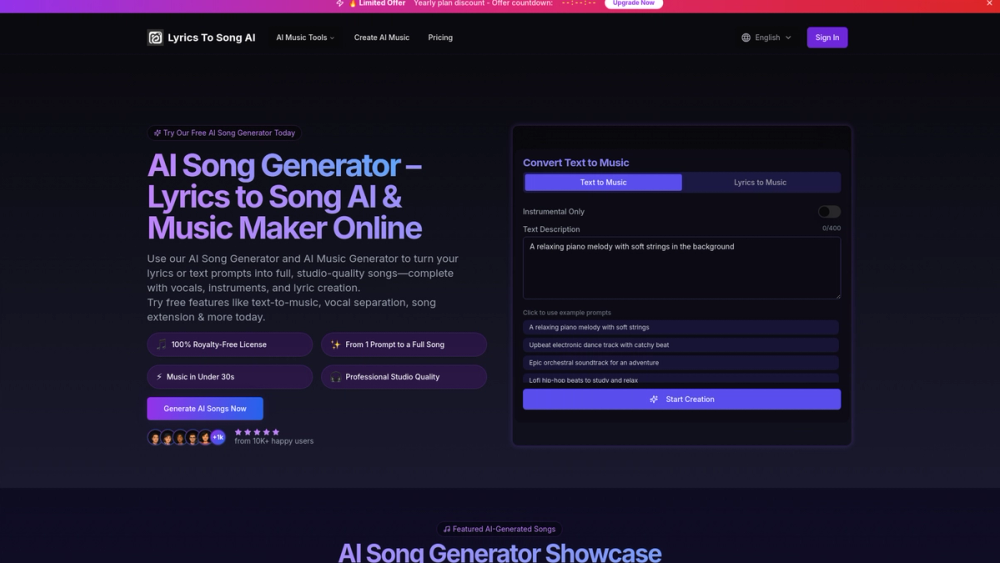Screen dimensions: 1000x563
Task: Expand the AI Music Tools menu
Action: (x=305, y=38)
